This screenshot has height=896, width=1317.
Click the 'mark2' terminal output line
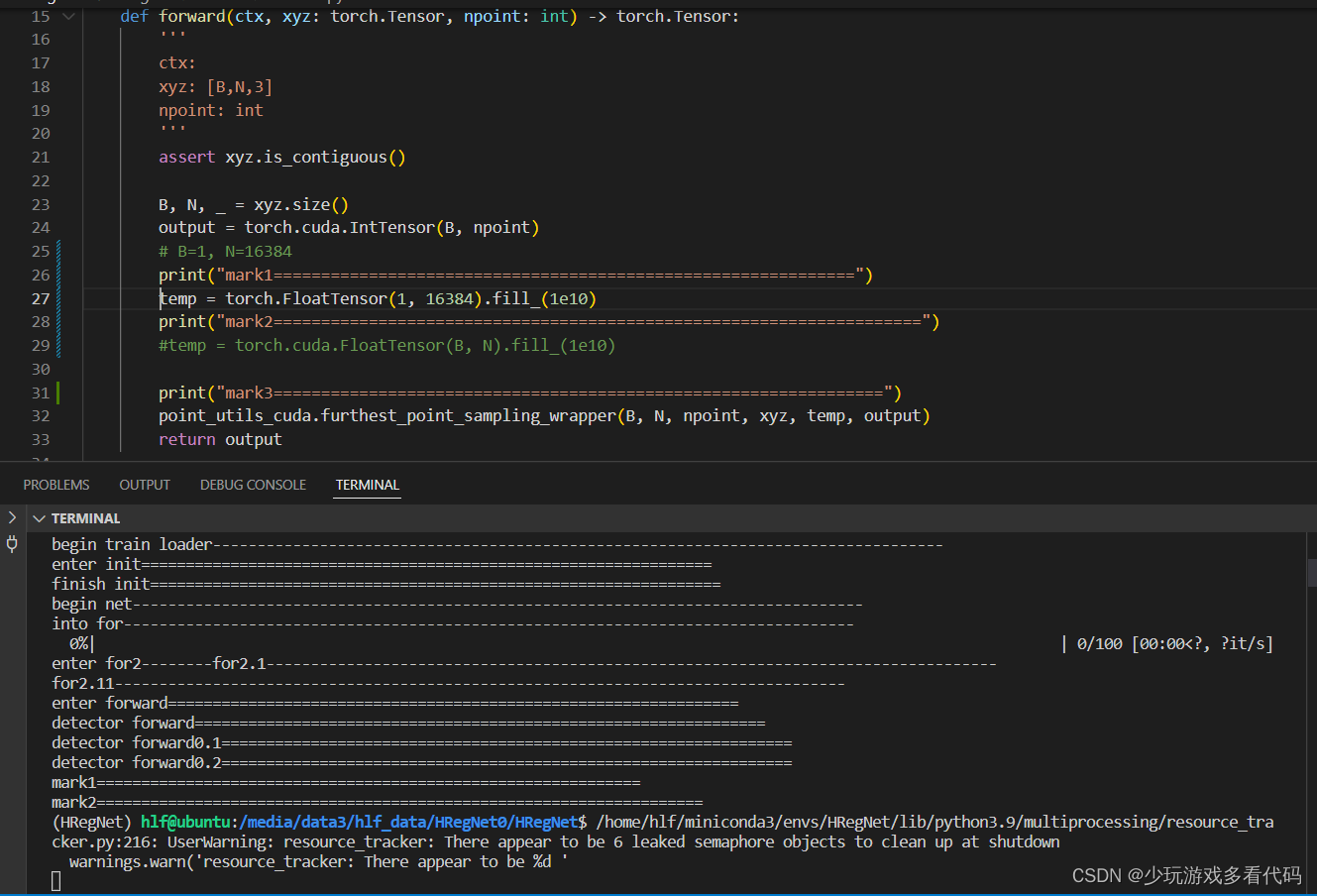point(377,802)
